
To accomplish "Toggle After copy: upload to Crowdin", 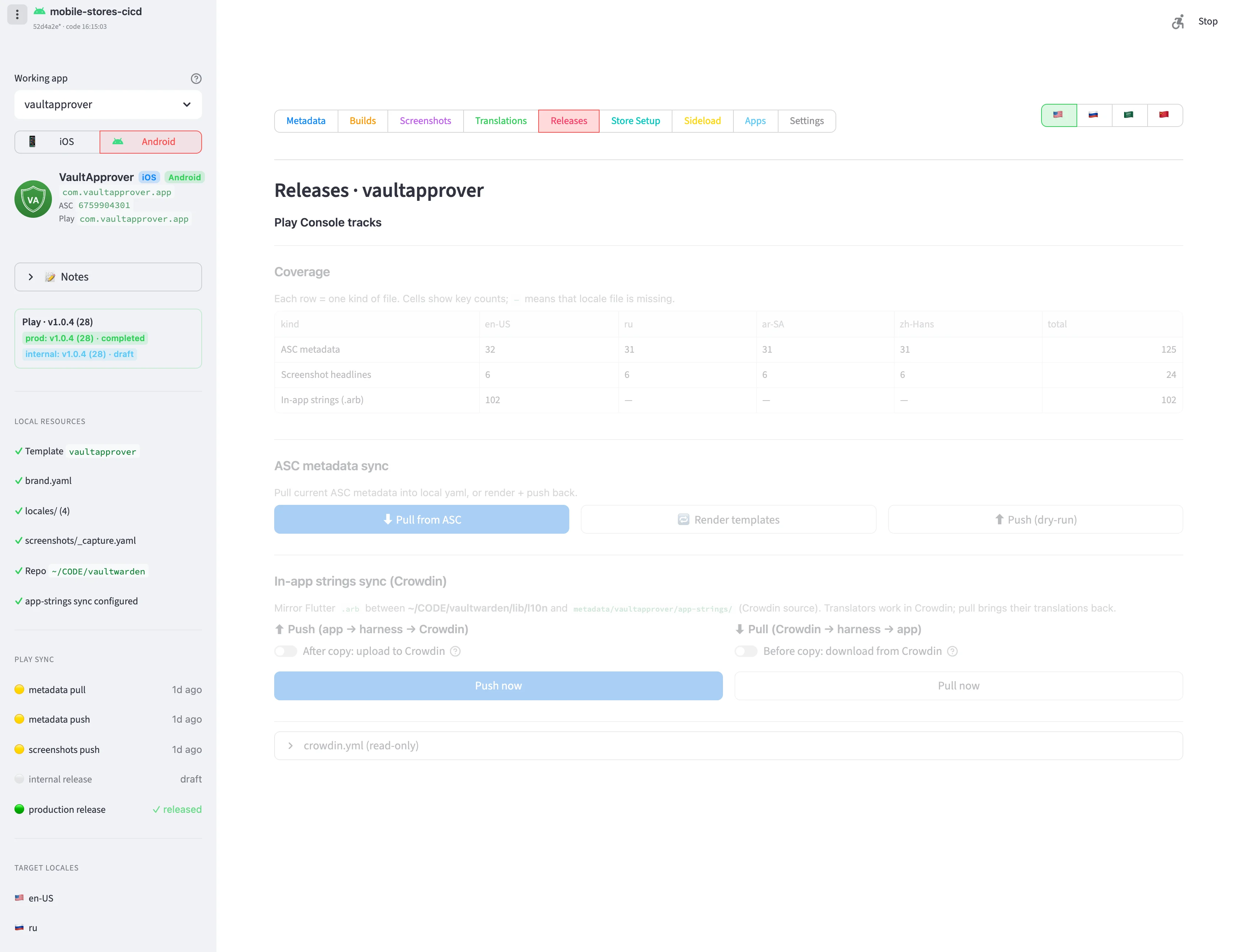I will (286, 651).
